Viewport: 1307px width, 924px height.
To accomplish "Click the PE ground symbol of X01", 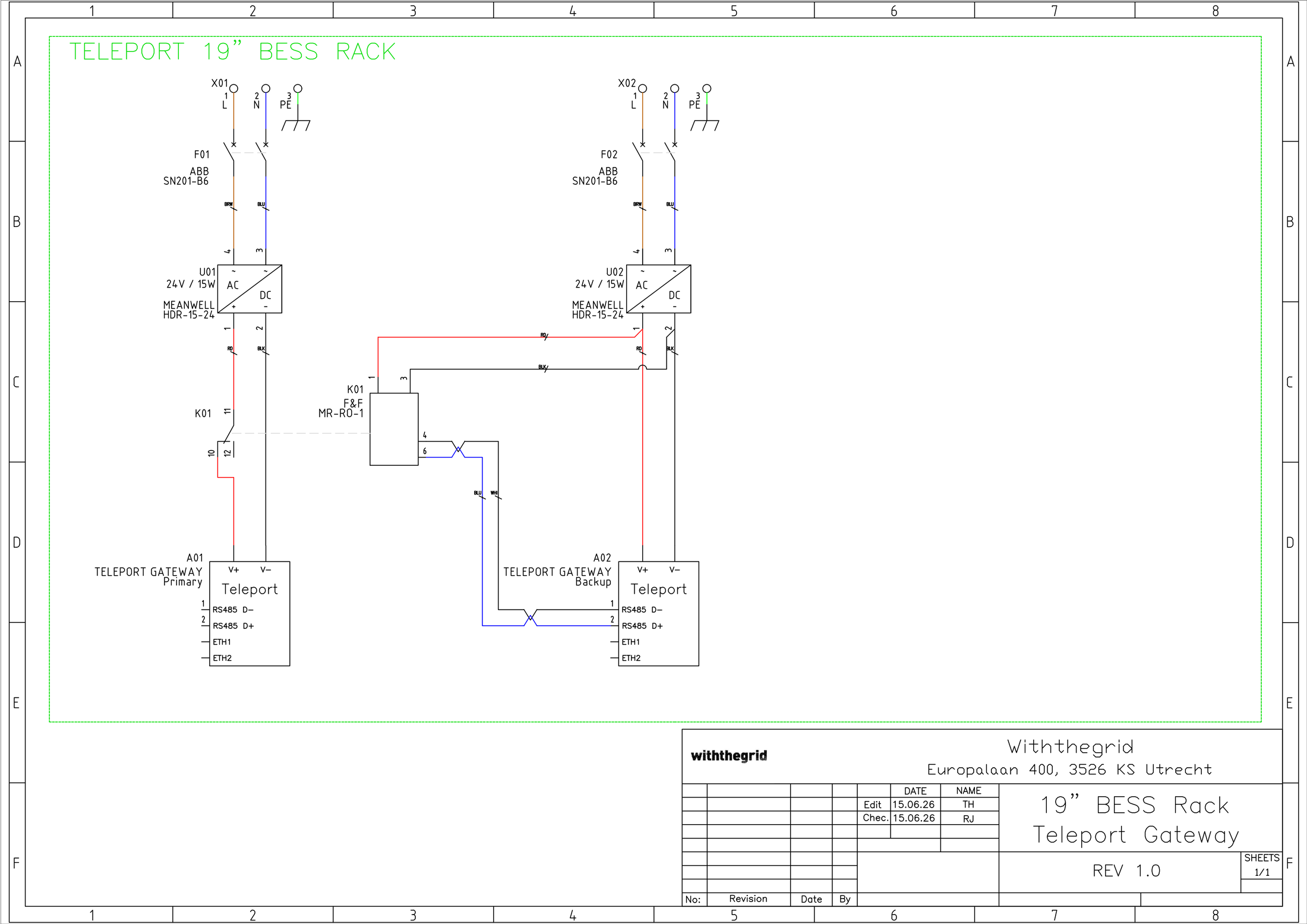I will (x=296, y=125).
